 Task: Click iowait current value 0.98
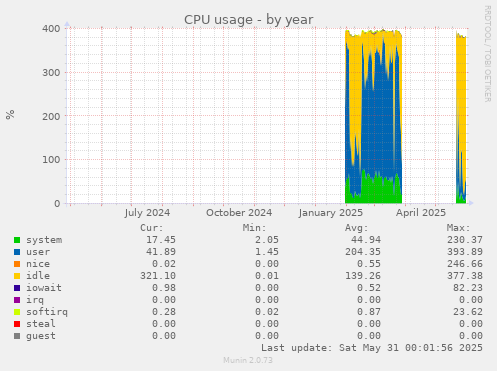pos(164,288)
